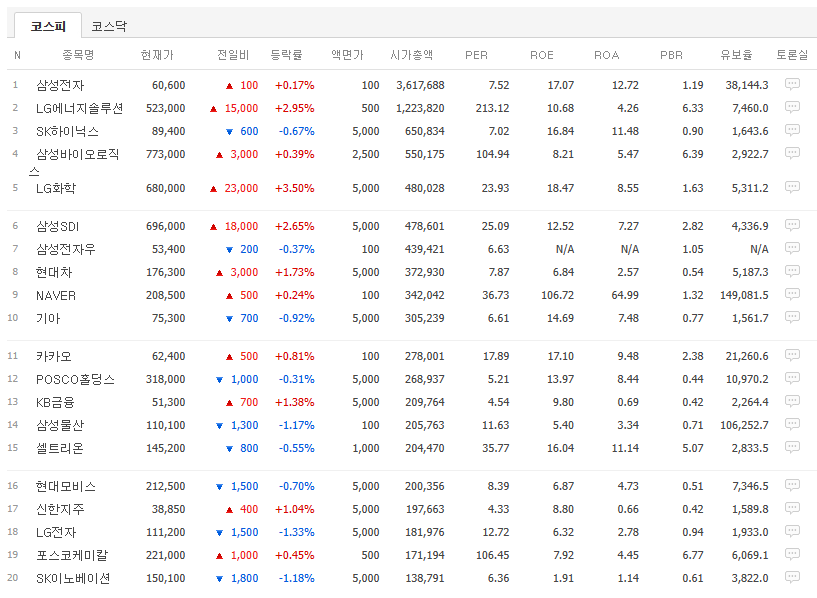Select price 773,000 for 삼성바이오로직스
The height and width of the screenshot is (598, 817).
[x=166, y=154]
